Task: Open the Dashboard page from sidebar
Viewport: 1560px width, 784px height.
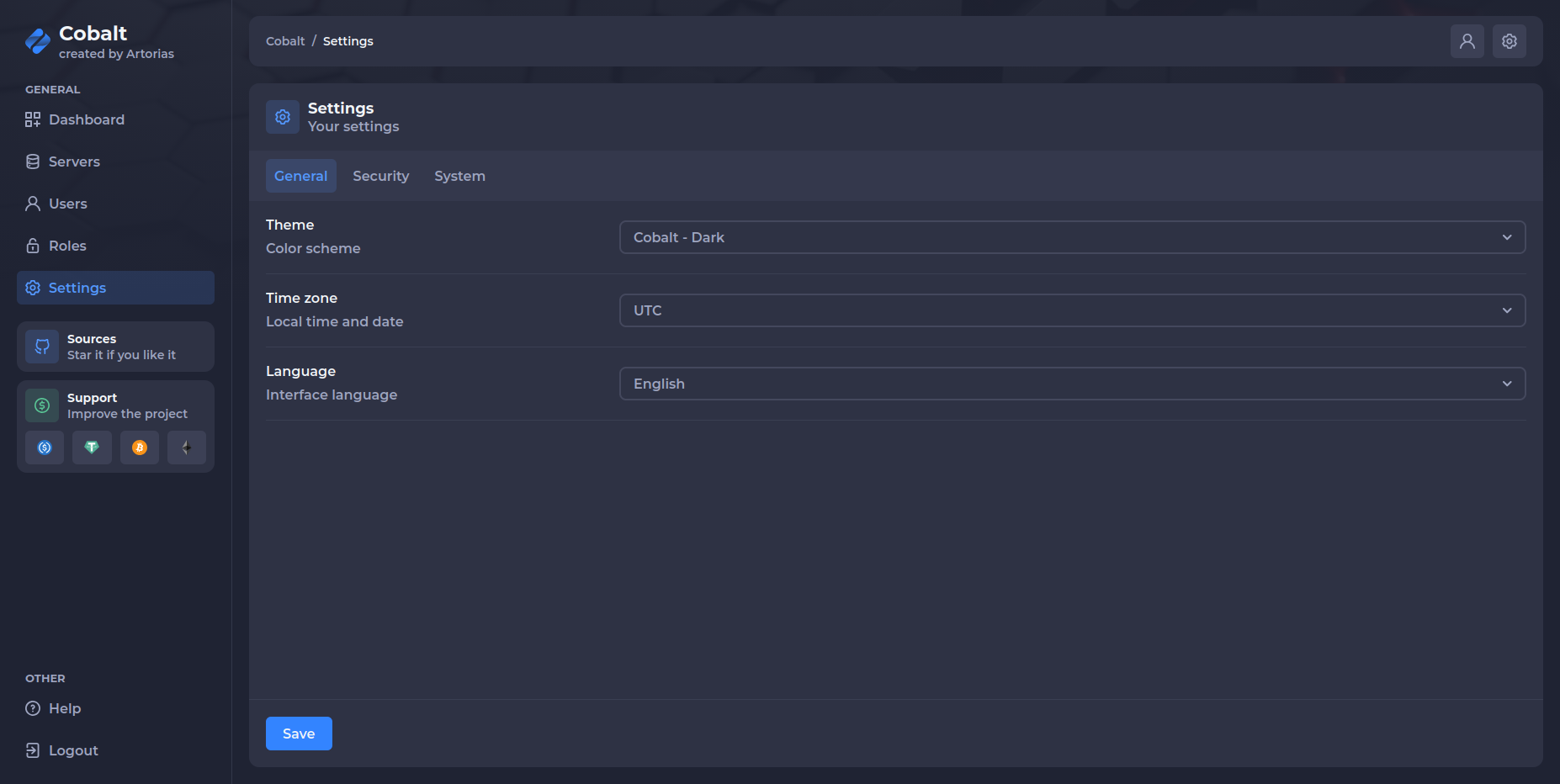Action: [115, 119]
